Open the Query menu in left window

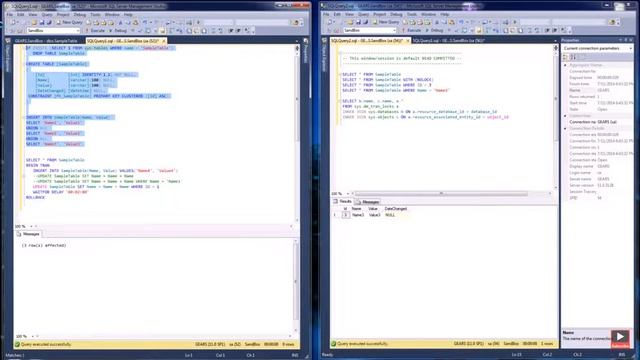[x=47, y=15]
